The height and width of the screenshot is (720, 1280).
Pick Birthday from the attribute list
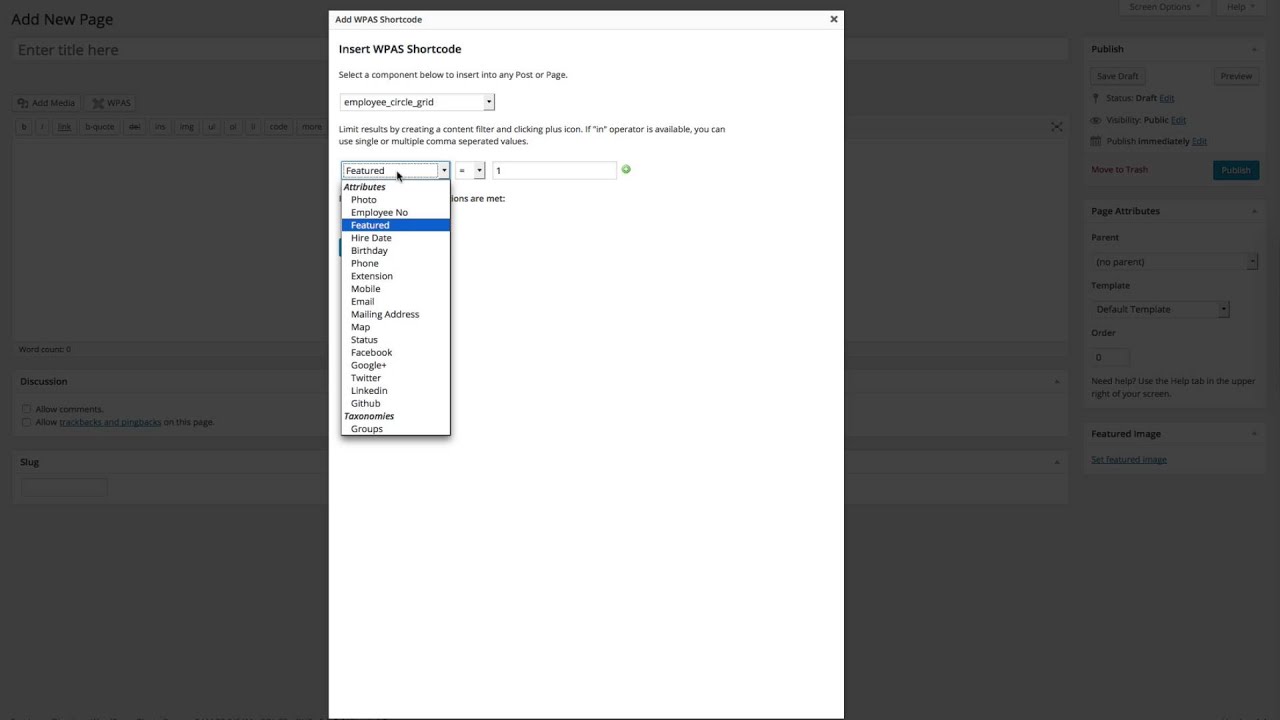pos(396,251)
